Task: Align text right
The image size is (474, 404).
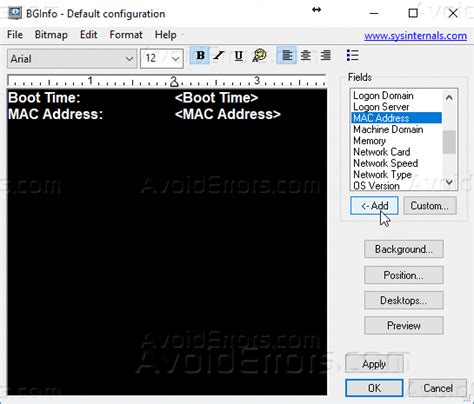Action: [326, 55]
